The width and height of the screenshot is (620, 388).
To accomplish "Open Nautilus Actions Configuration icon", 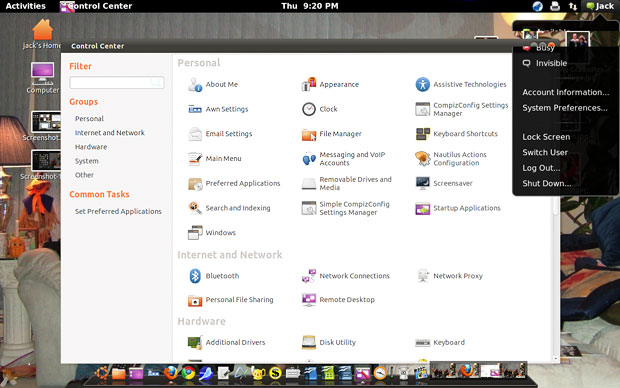I will pyautogui.click(x=423, y=159).
